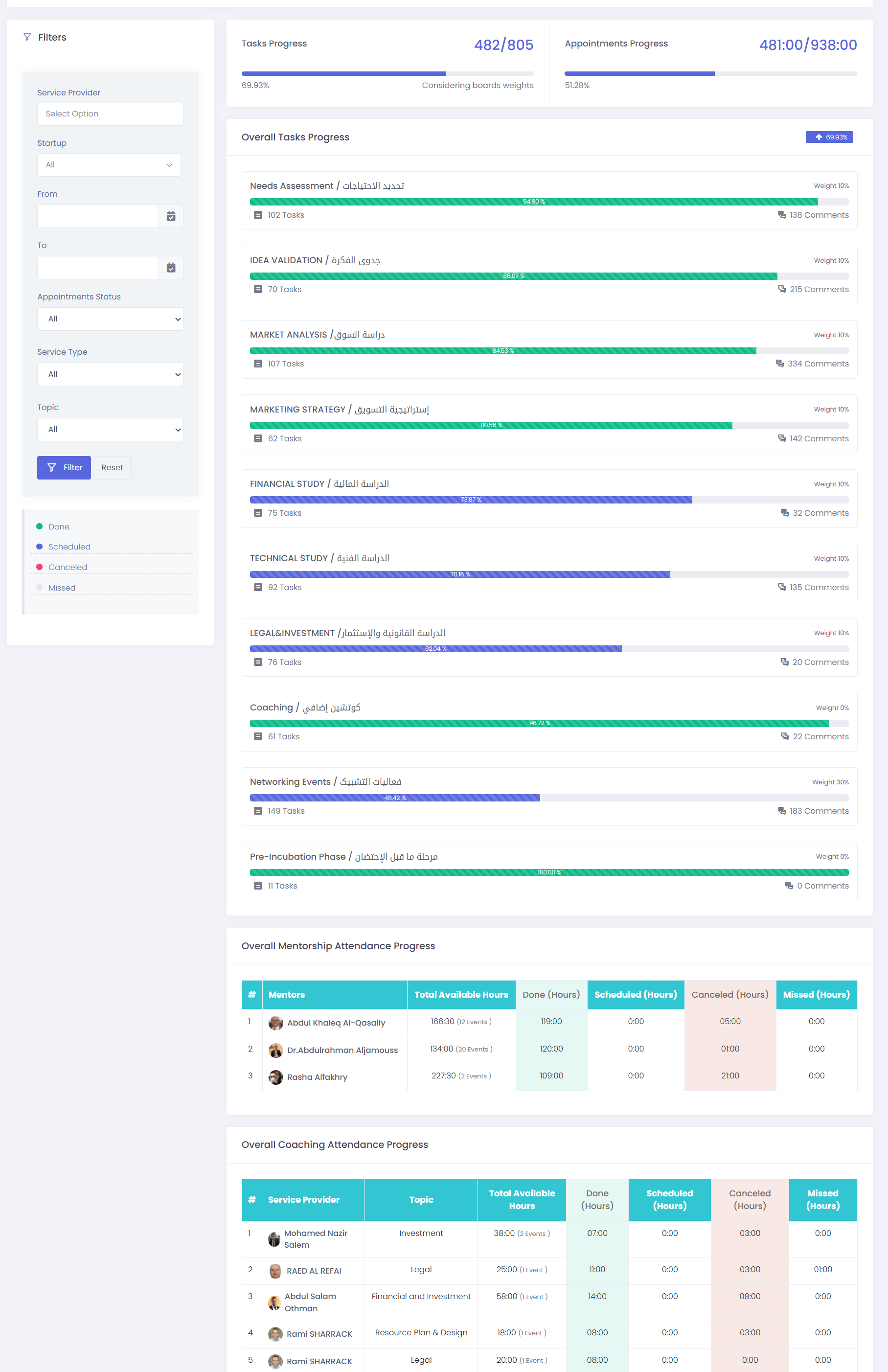Open the Startup dropdown

[109, 165]
